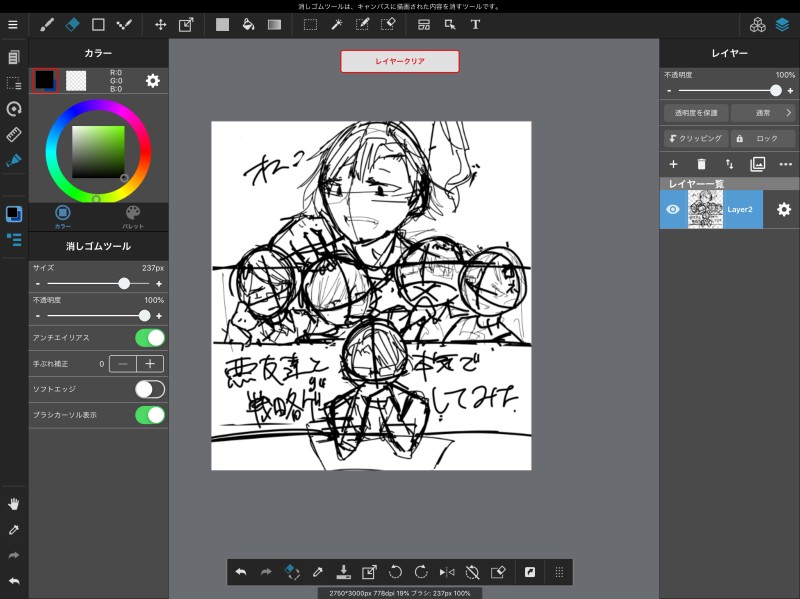The image size is (800, 599).
Task: Toggle 透明度を保護 option
Action: point(696,113)
